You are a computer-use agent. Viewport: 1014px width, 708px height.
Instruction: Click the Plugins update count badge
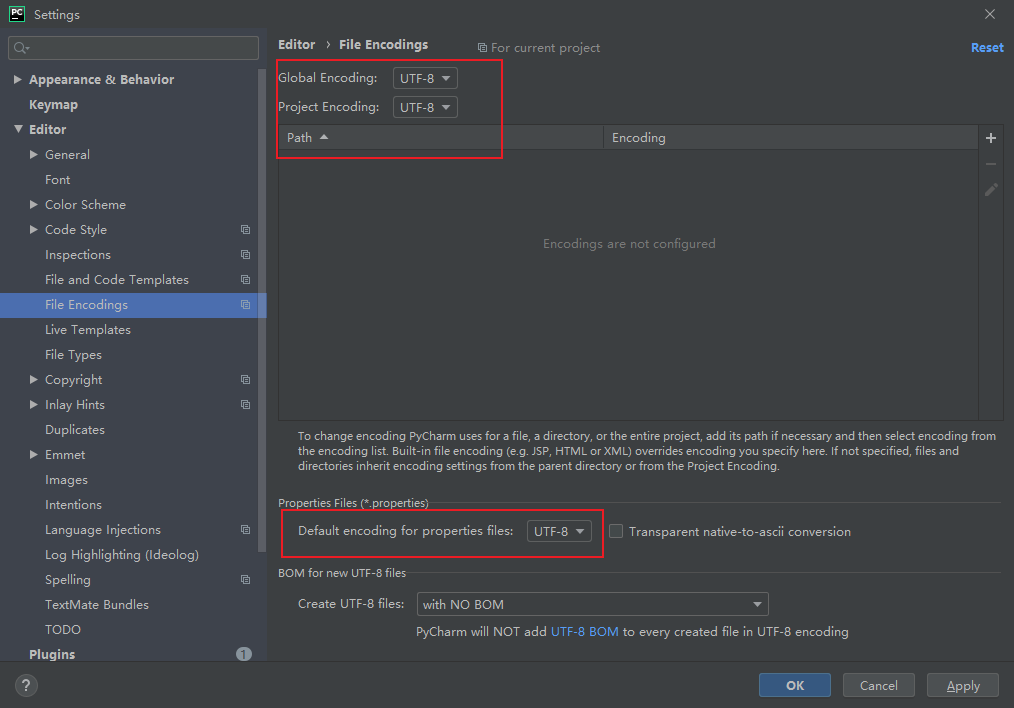tap(244, 654)
